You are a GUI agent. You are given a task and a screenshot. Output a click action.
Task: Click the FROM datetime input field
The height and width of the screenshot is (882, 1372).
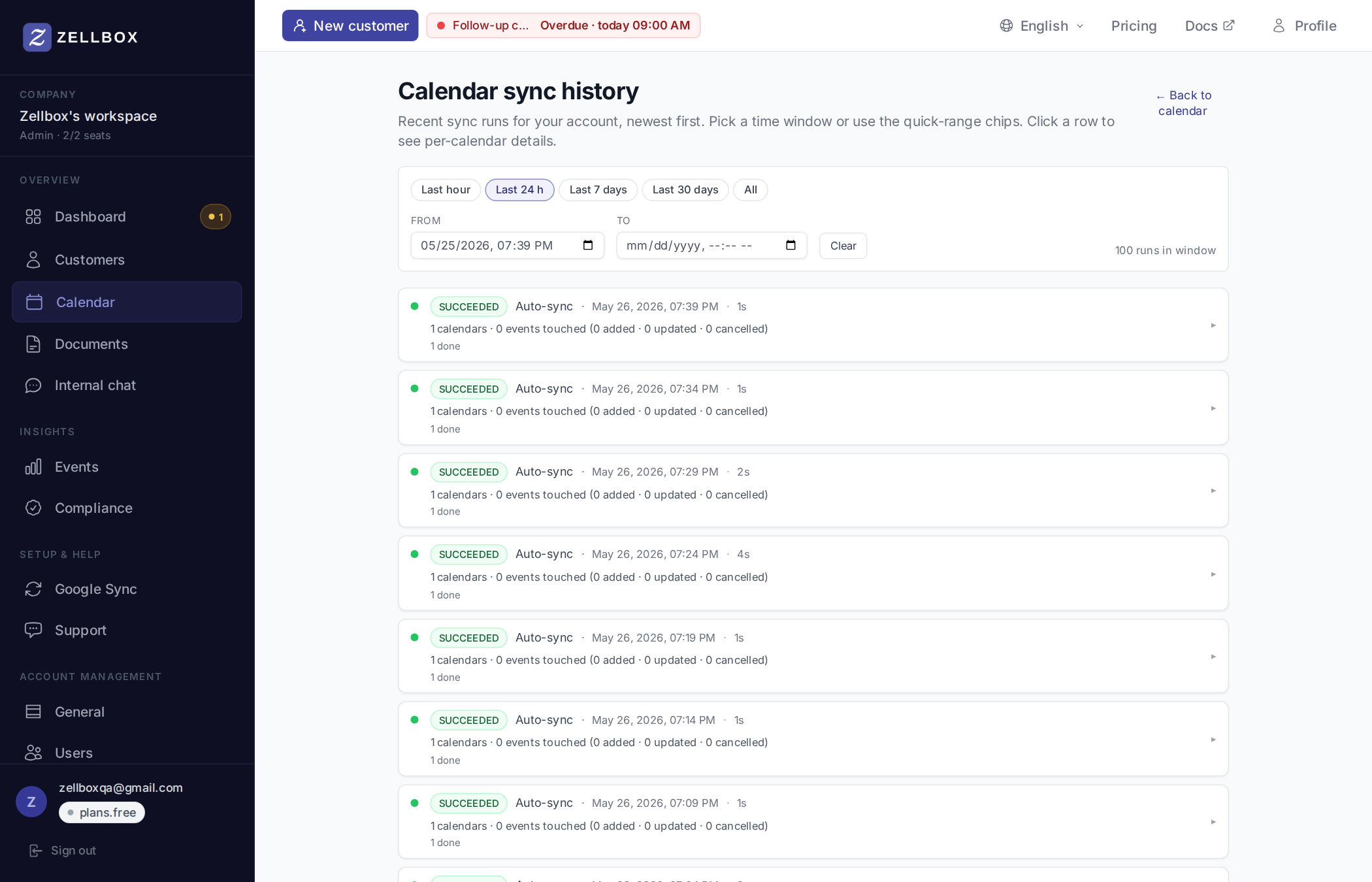pos(507,246)
